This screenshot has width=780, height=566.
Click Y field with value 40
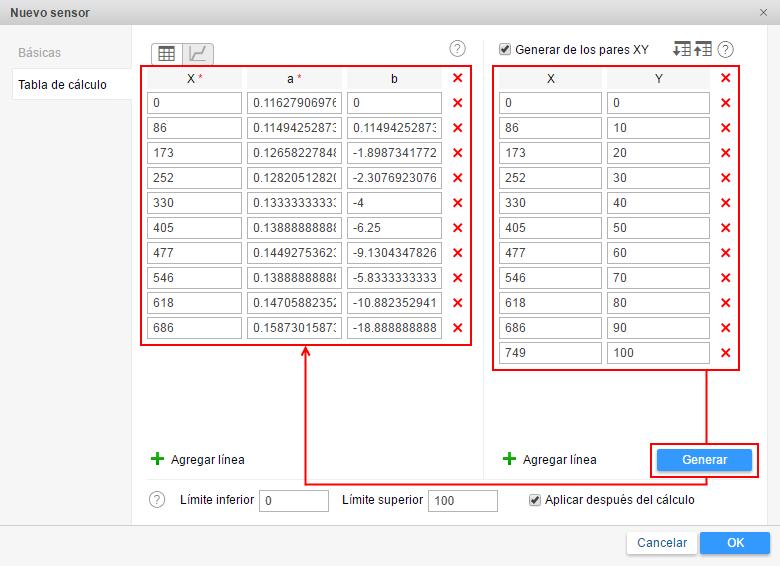pos(658,203)
